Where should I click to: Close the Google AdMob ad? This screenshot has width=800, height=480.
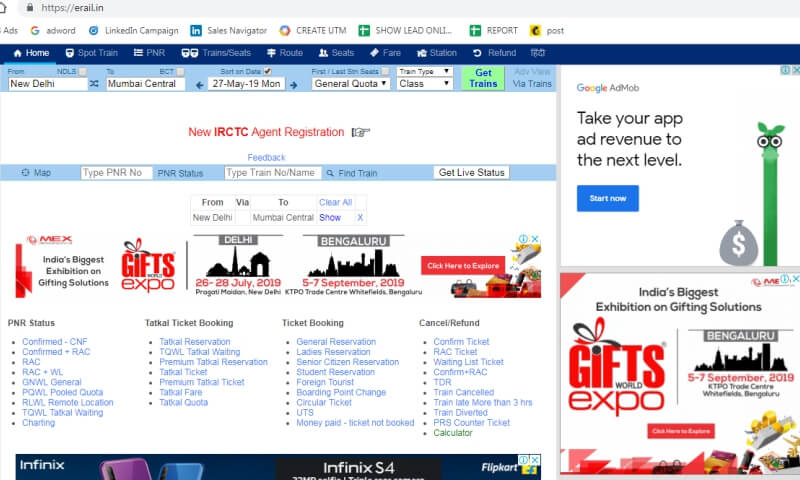point(795,70)
